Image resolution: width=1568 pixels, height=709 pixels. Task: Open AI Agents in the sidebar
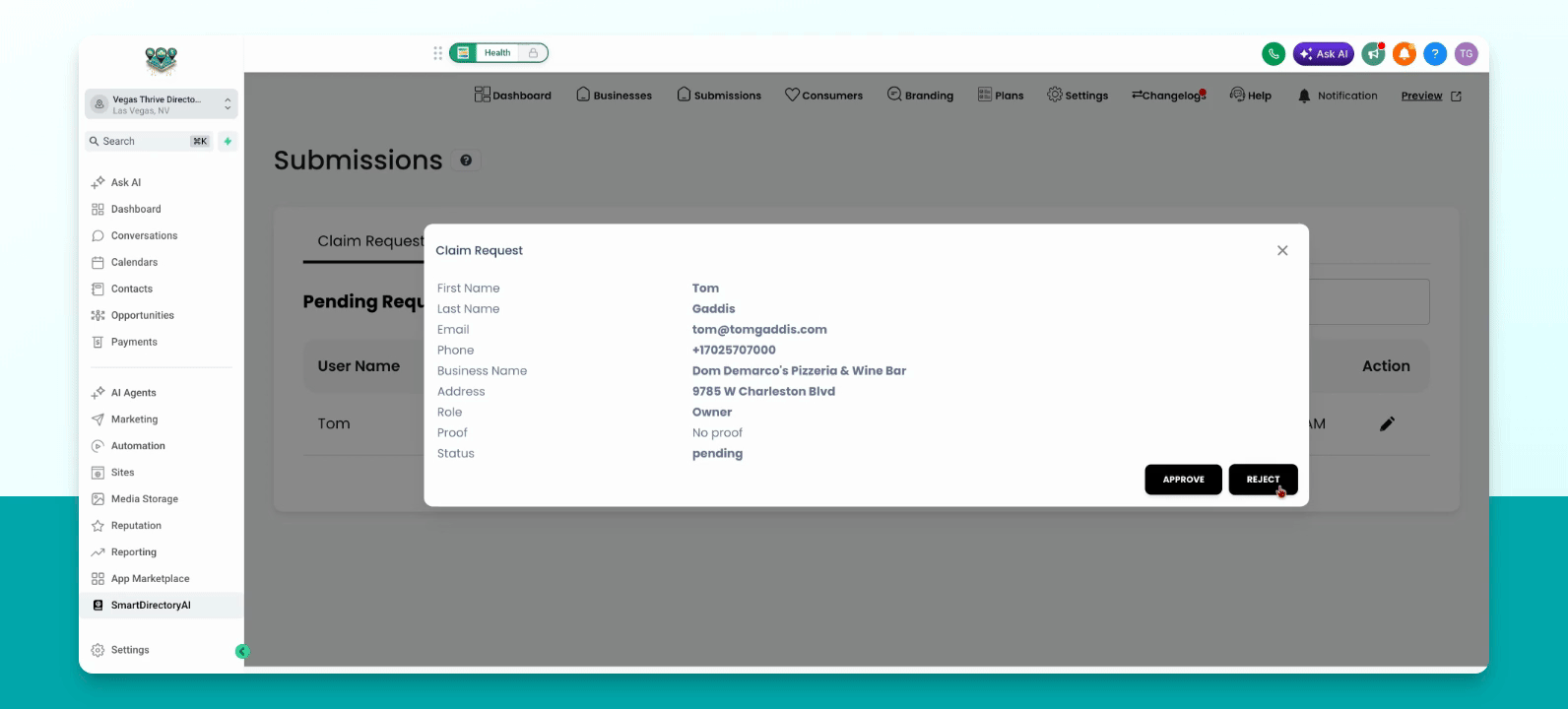pyautogui.click(x=133, y=393)
